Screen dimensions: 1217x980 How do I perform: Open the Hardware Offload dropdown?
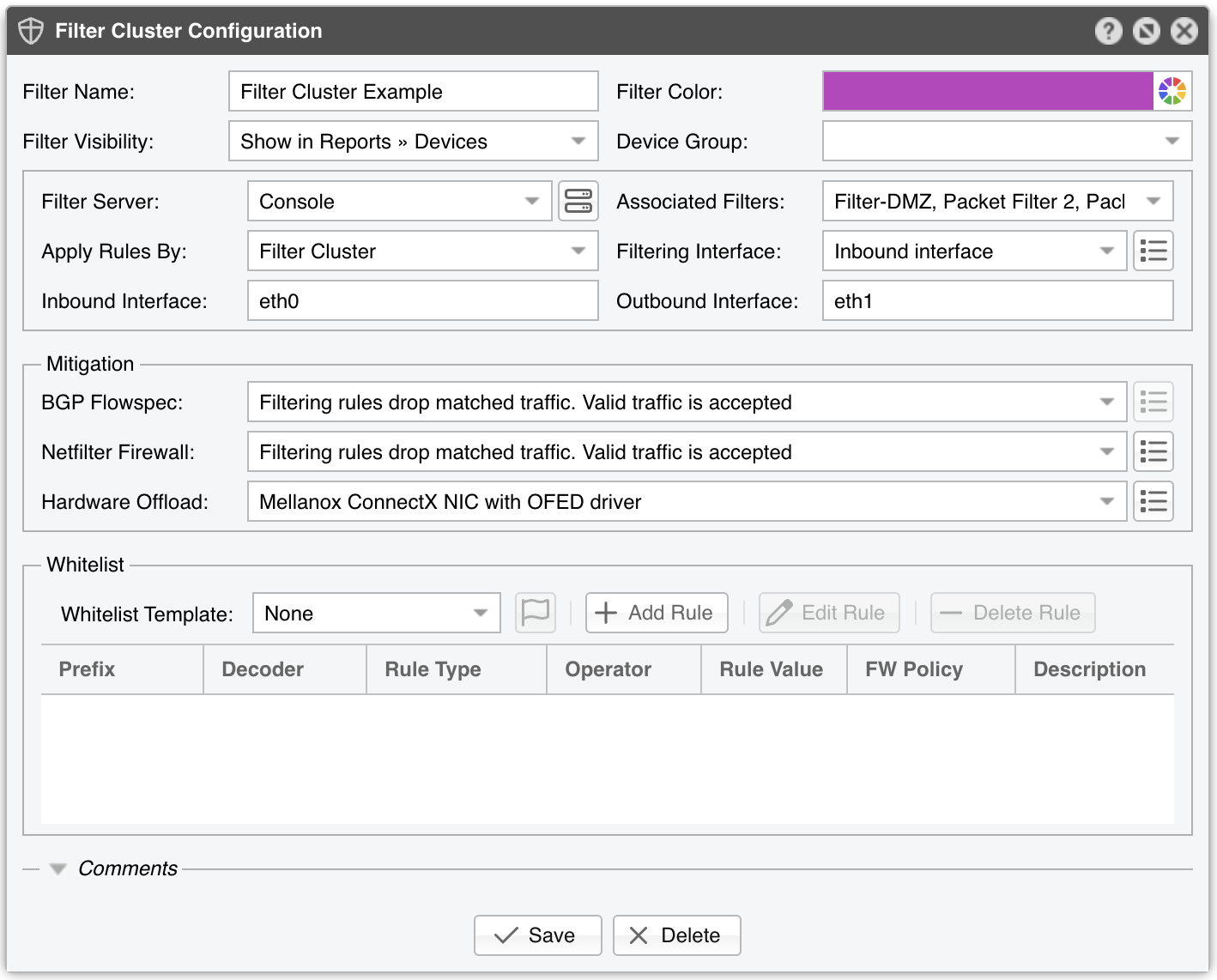(687, 501)
